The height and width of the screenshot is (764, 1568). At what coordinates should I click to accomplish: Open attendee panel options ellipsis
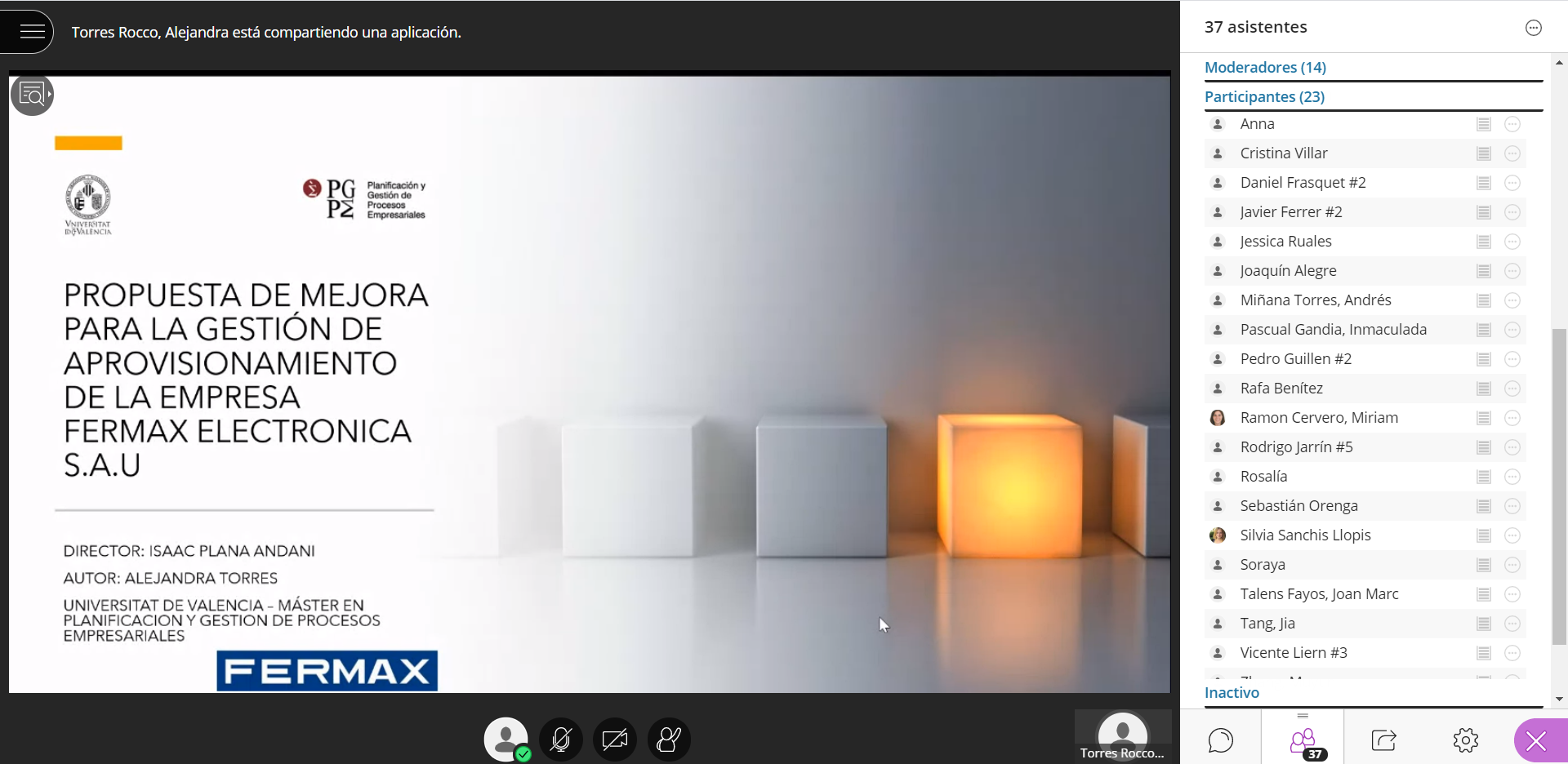point(1533,28)
